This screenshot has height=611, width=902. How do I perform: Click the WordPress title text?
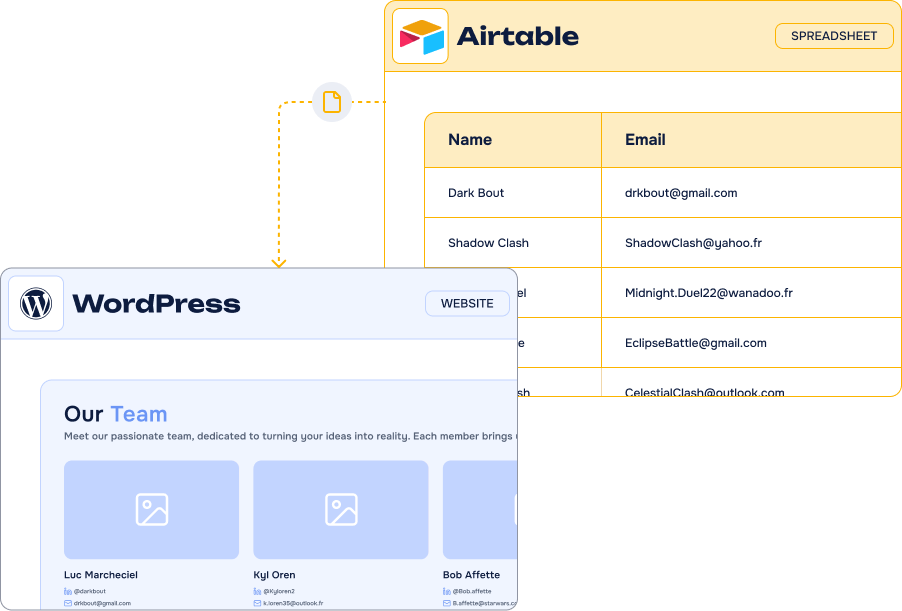click(x=156, y=304)
